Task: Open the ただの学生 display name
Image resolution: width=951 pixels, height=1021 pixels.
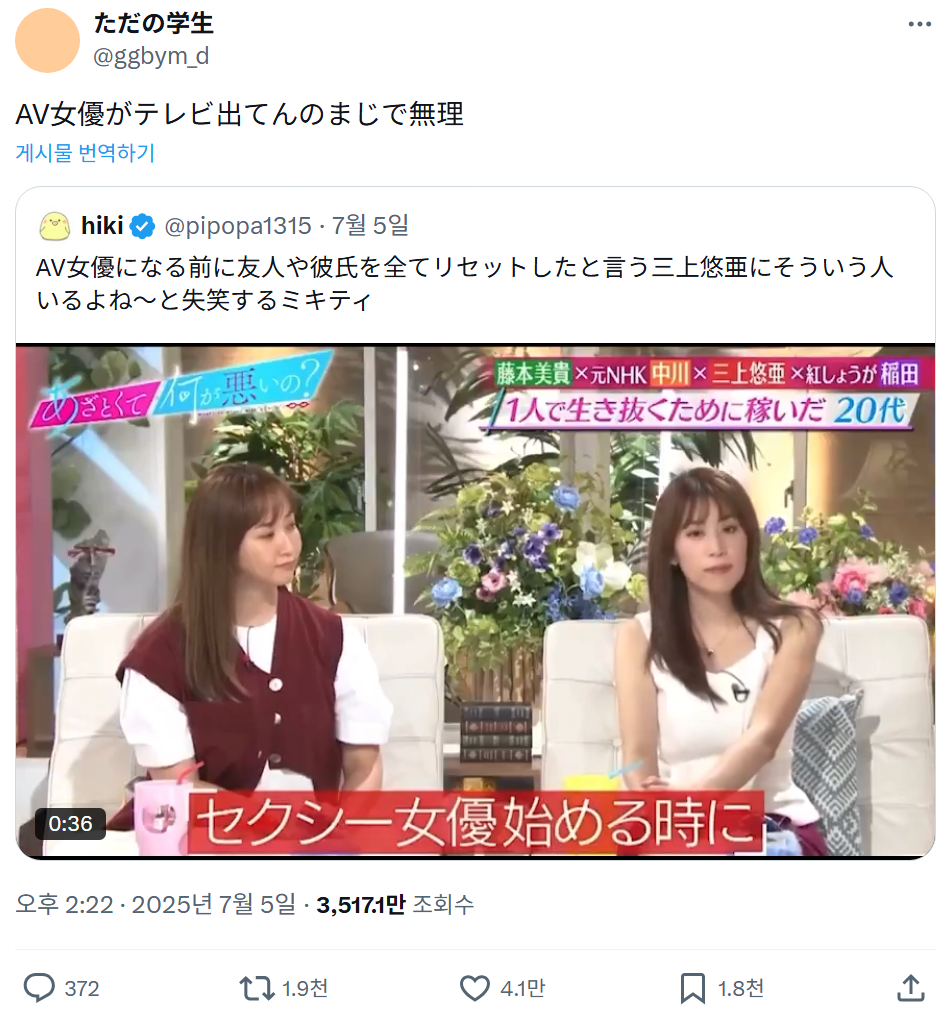Action: coord(154,23)
